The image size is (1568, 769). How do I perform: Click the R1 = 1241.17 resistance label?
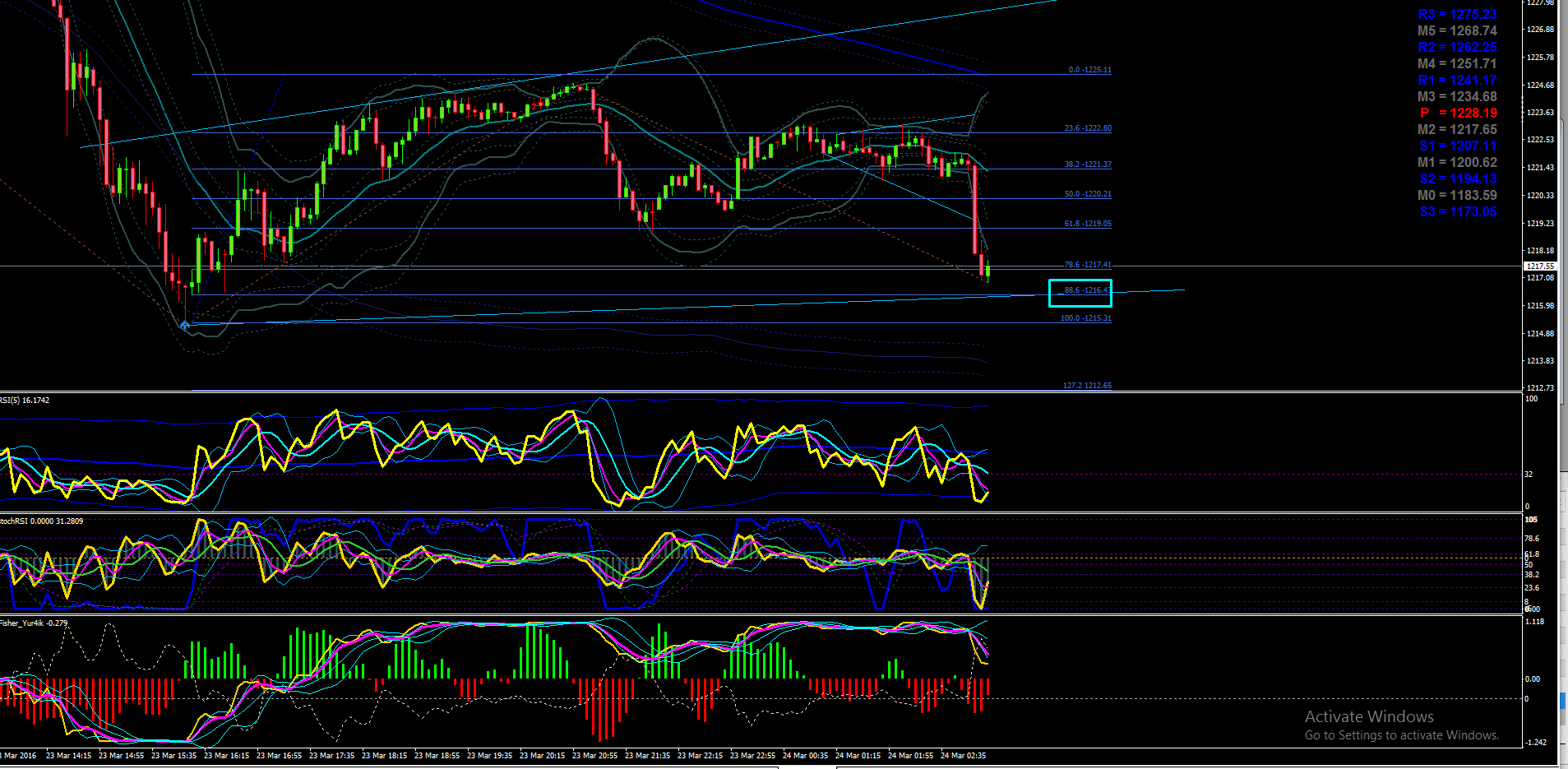(x=1457, y=81)
